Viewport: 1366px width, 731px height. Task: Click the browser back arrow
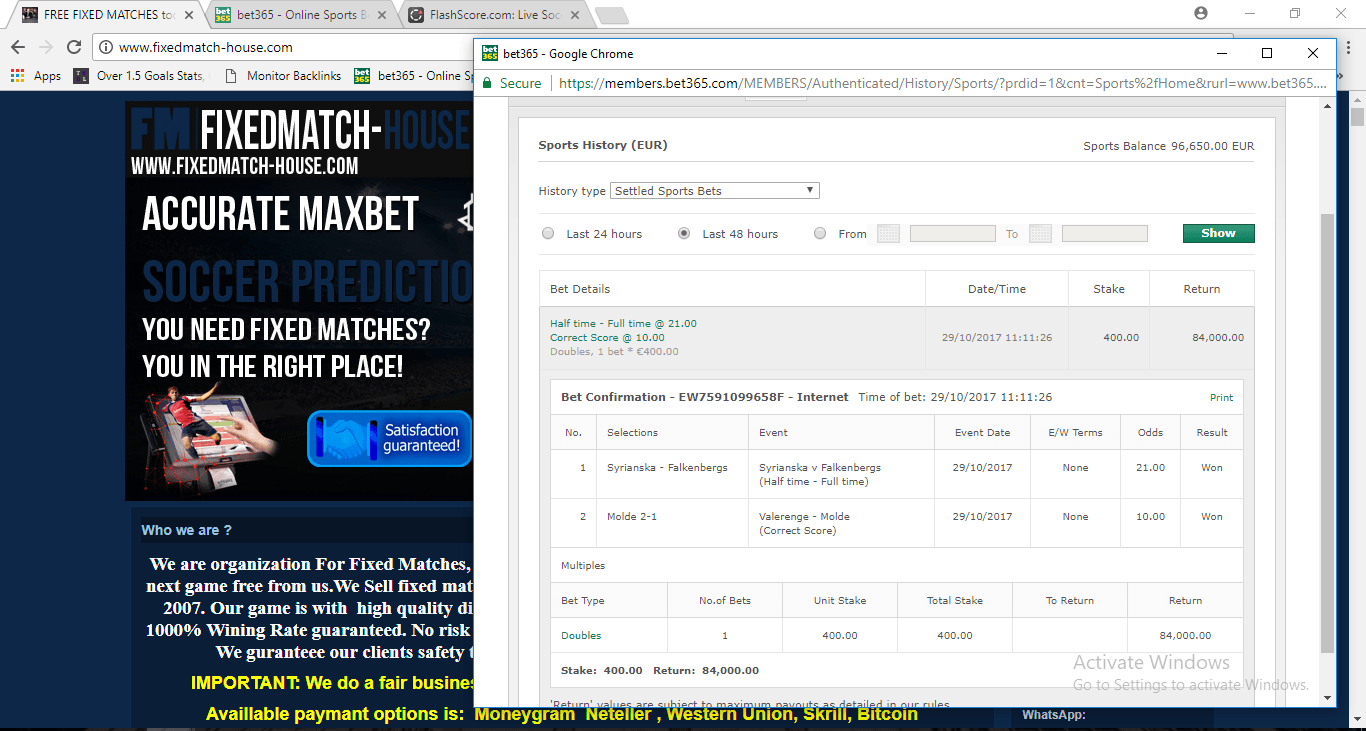tap(18, 47)
